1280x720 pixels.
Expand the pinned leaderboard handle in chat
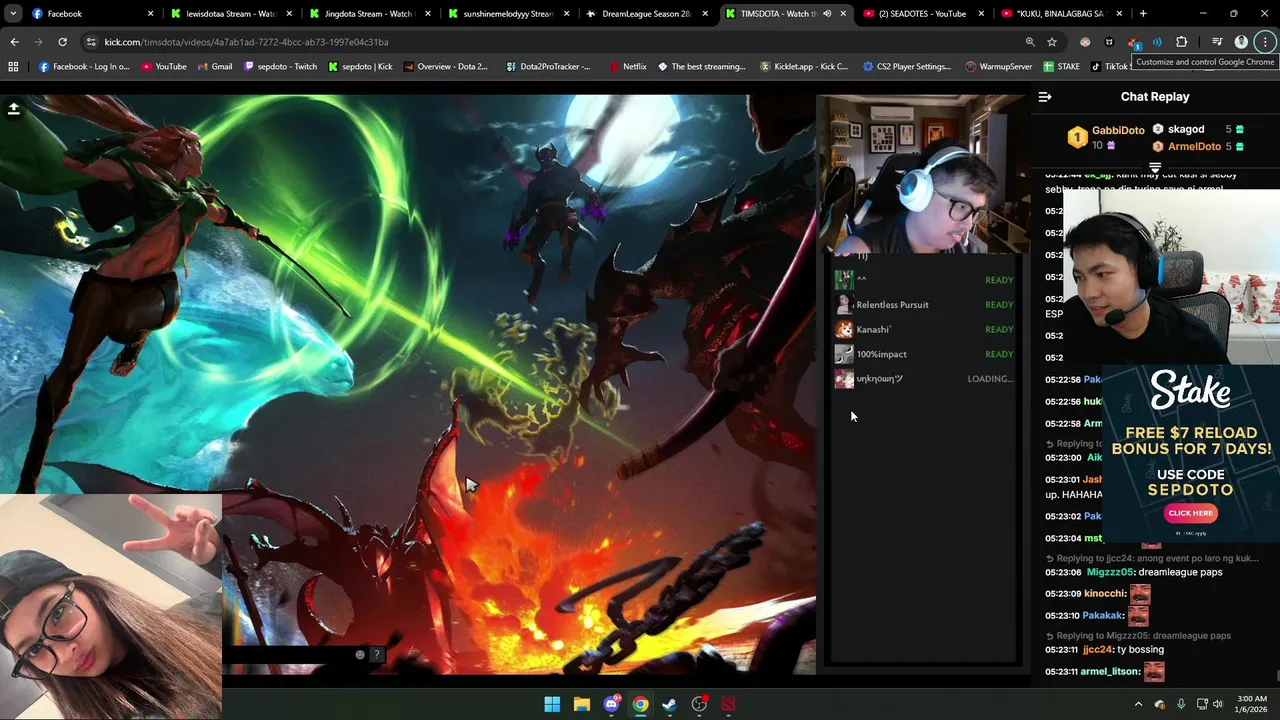[x=1155, y=167]
